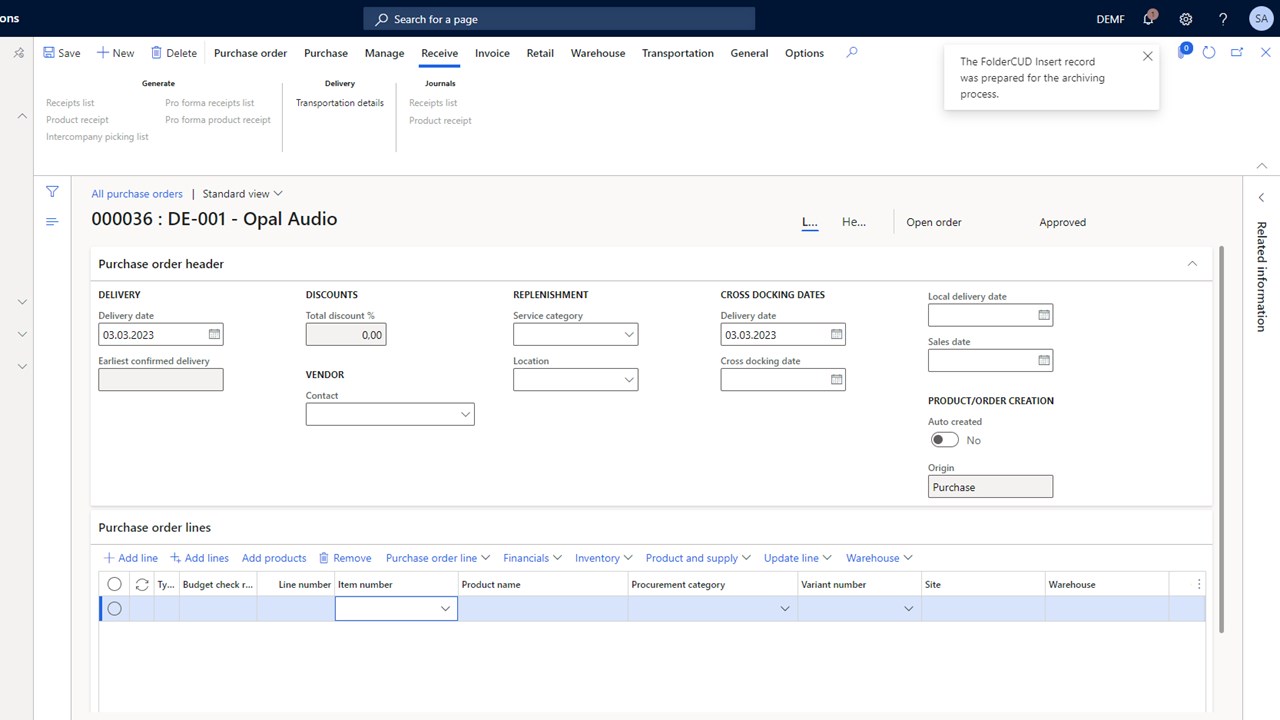1280x720 pixels.
Task: Open Service category dropdown
Action: (628, 334)
